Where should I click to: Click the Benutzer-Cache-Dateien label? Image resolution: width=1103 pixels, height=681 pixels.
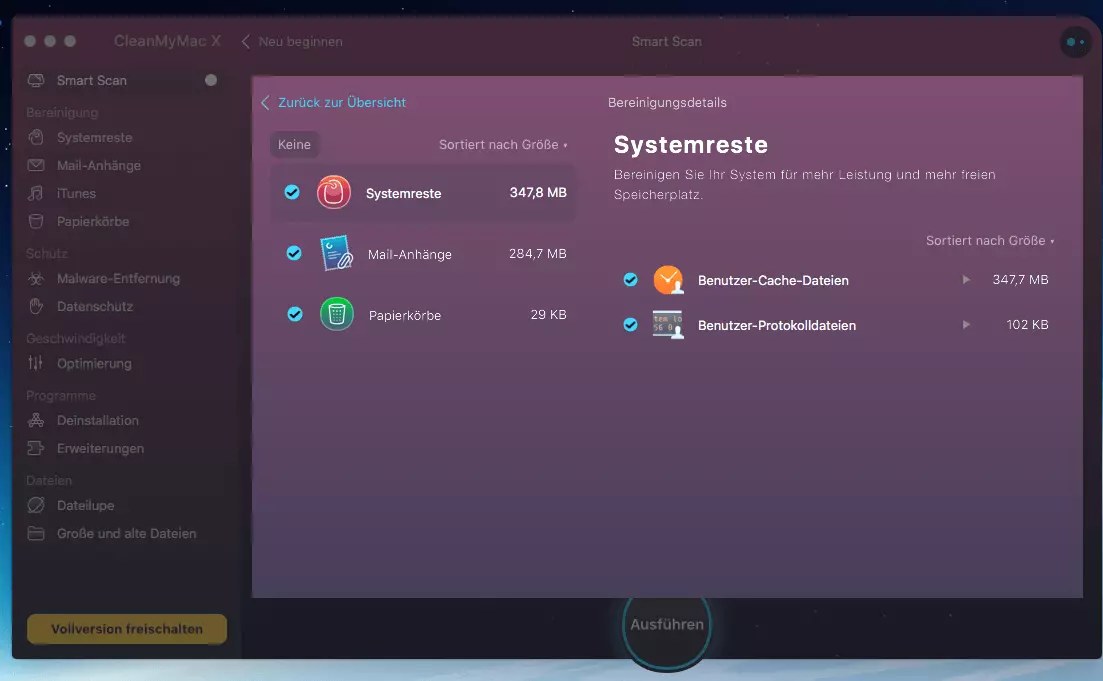773,280
